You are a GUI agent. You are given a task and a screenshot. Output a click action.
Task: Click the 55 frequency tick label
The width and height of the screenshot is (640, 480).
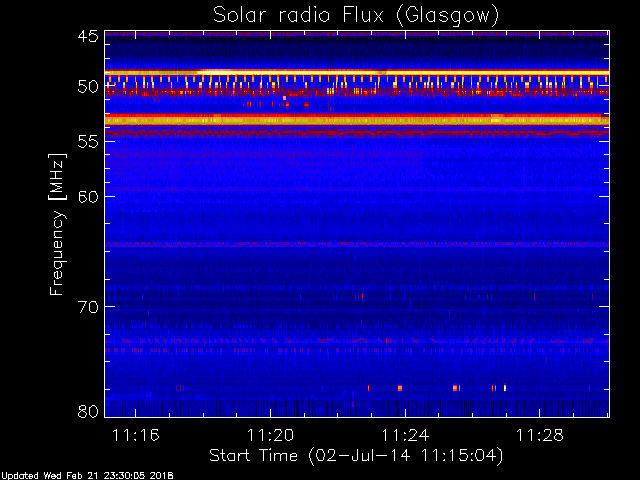click(88, 142)
